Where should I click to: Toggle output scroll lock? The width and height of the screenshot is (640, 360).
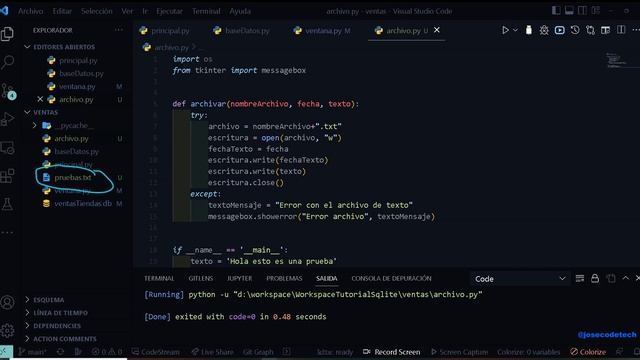pos(595,278)
